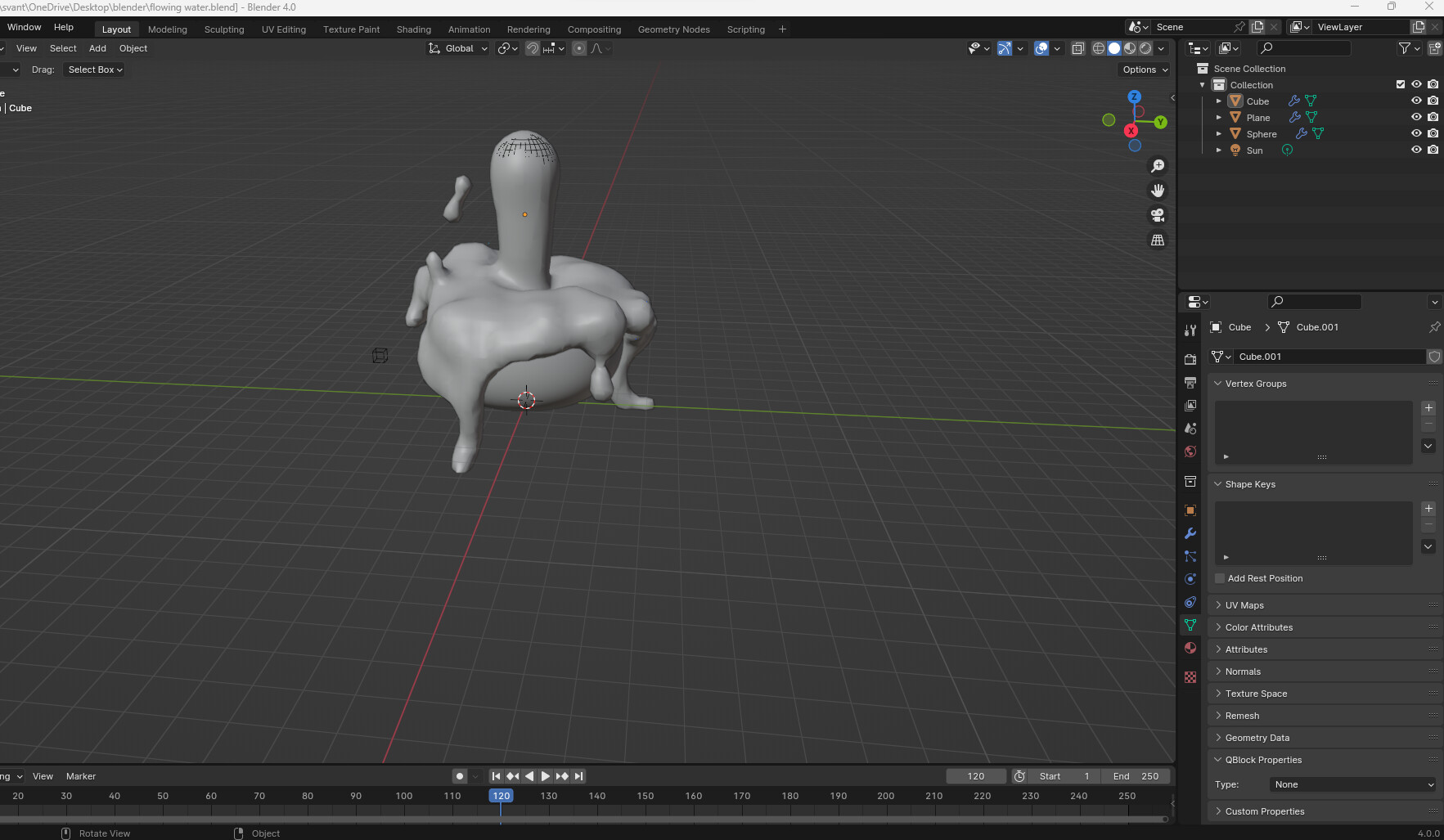Select material preview viewport shading
Image resolution: width=1444 pixels, height=840 pixels.
click(1130, 48)
